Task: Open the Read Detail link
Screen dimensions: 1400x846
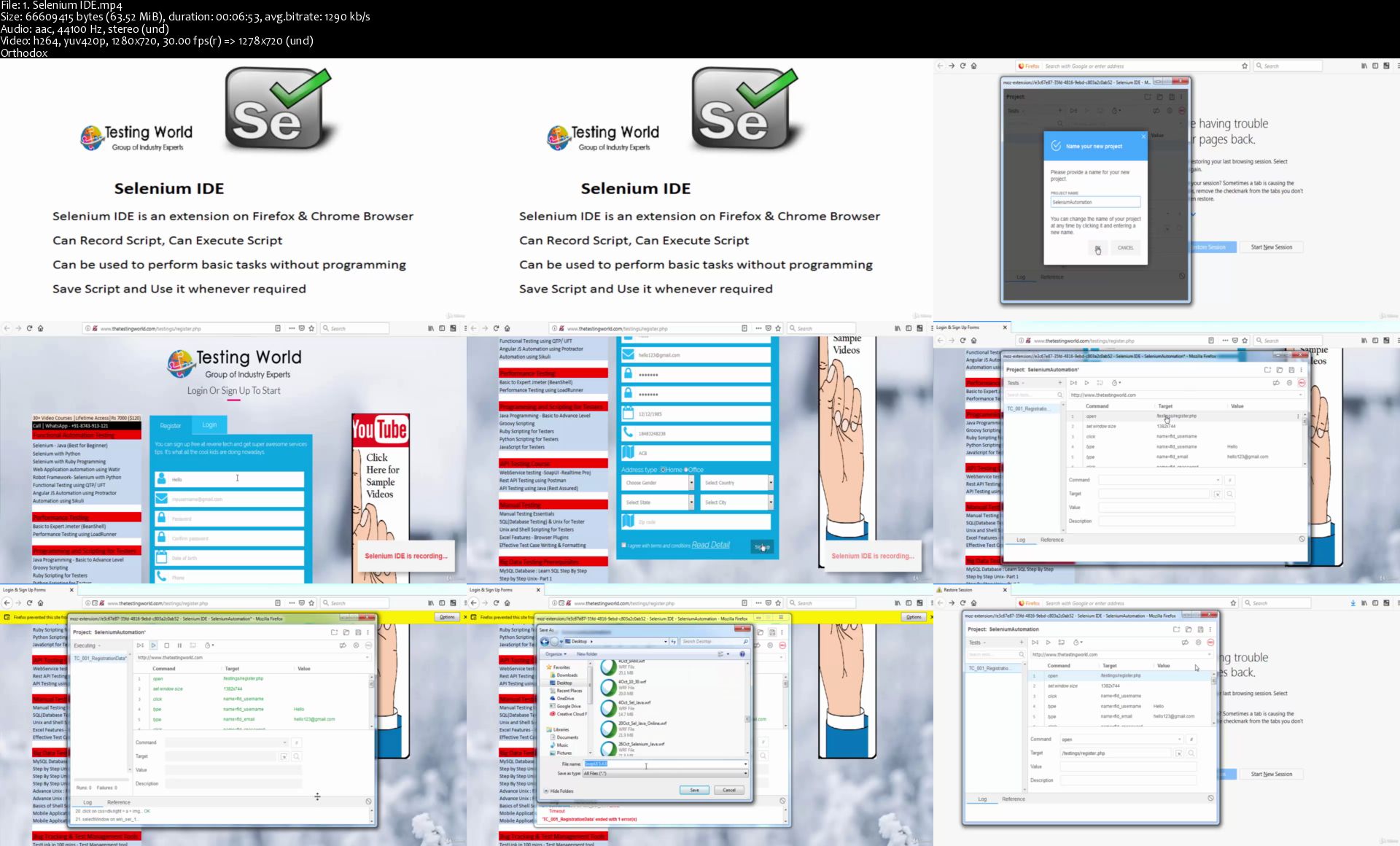Action: (710, 545)
